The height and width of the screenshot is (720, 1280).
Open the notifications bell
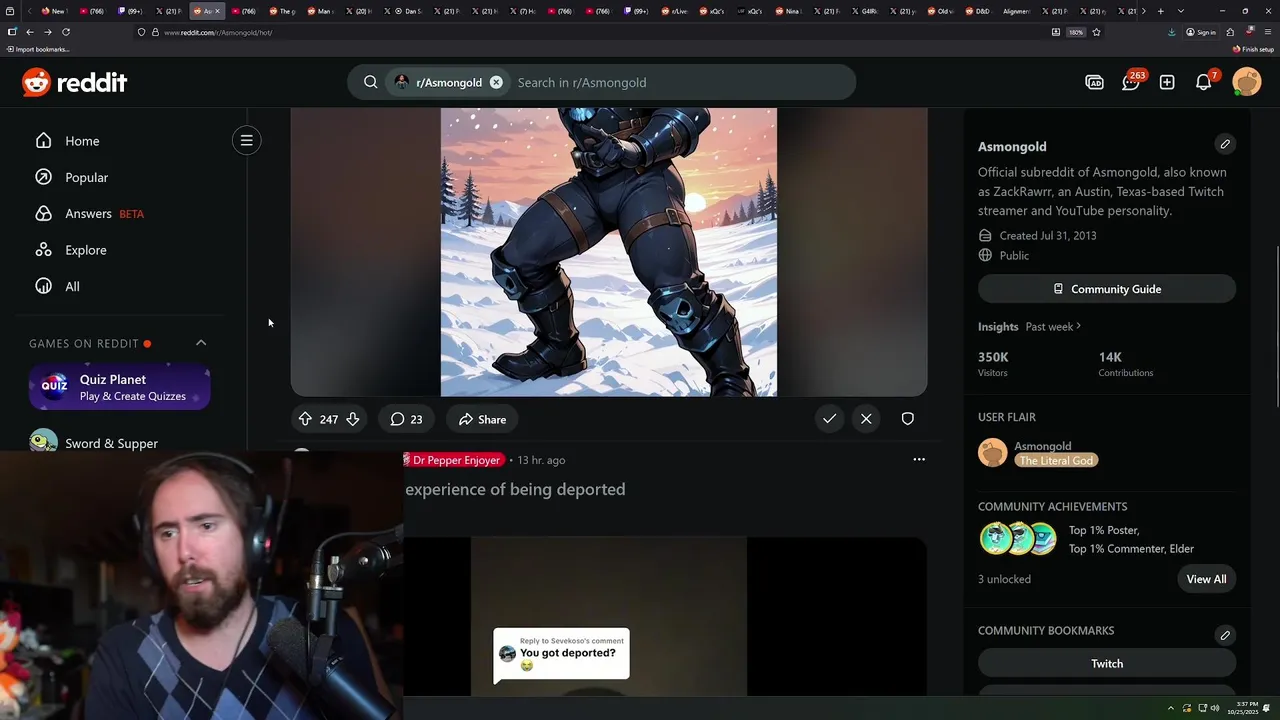(1204, 82)
